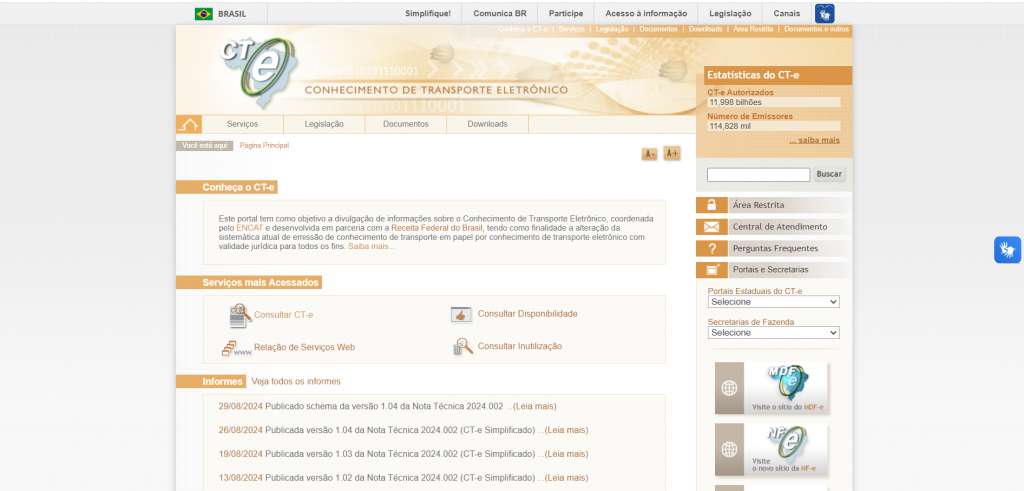Click 'Veja todos os informes' link

pyautogui.click(x=296, y=381)
